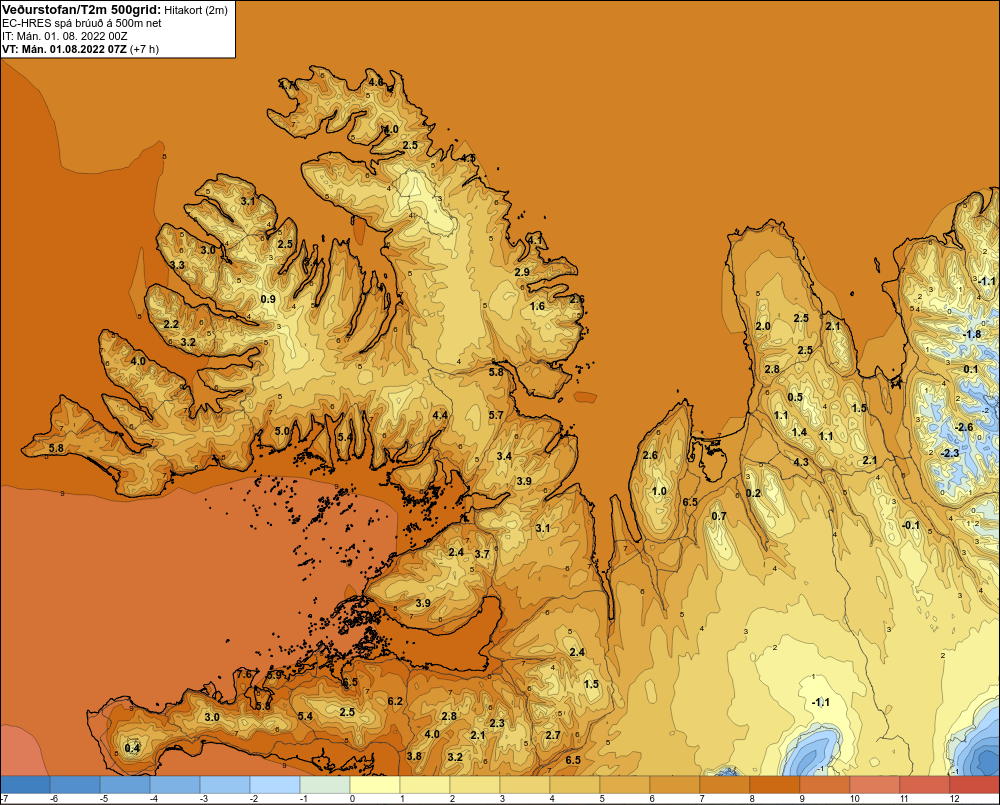The width and height of the screenshot is (1000, 805).
Task: Click the 4.1 temperature value on the map
Action: click(535, 240)
